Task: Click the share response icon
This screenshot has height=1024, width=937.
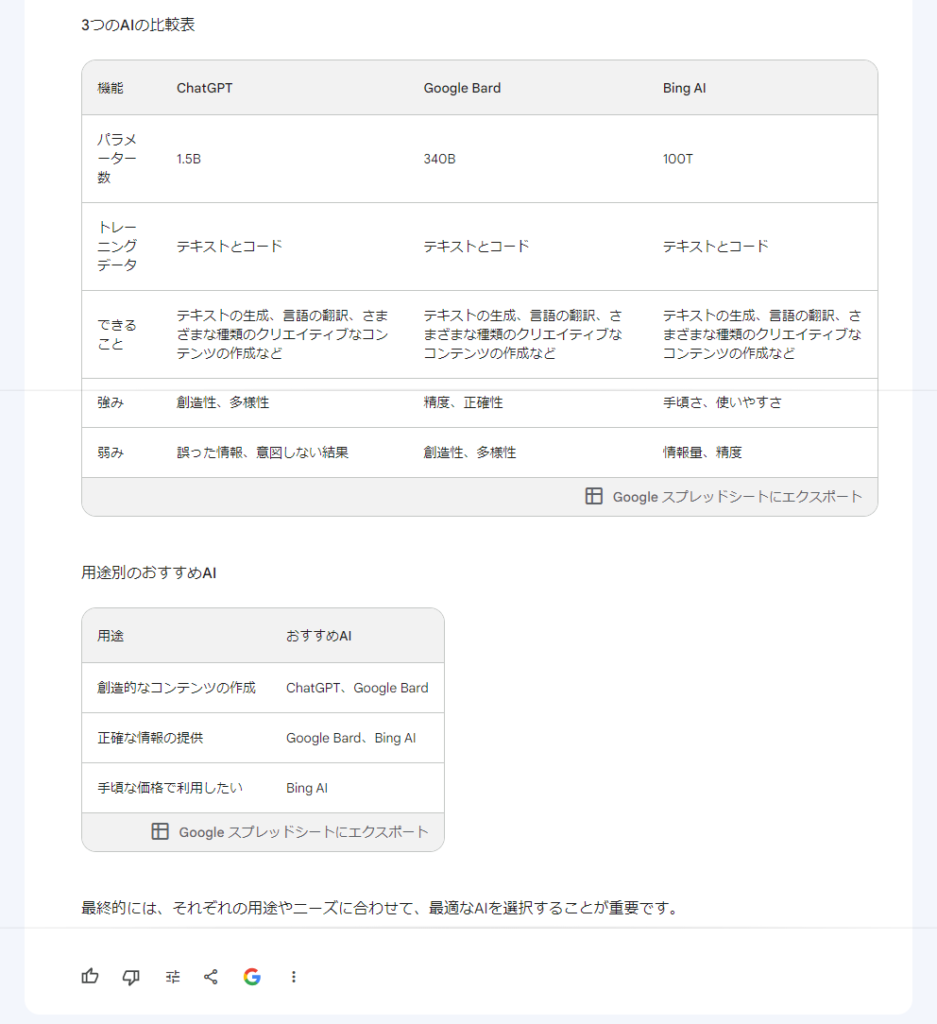Action: pos(211,977)
